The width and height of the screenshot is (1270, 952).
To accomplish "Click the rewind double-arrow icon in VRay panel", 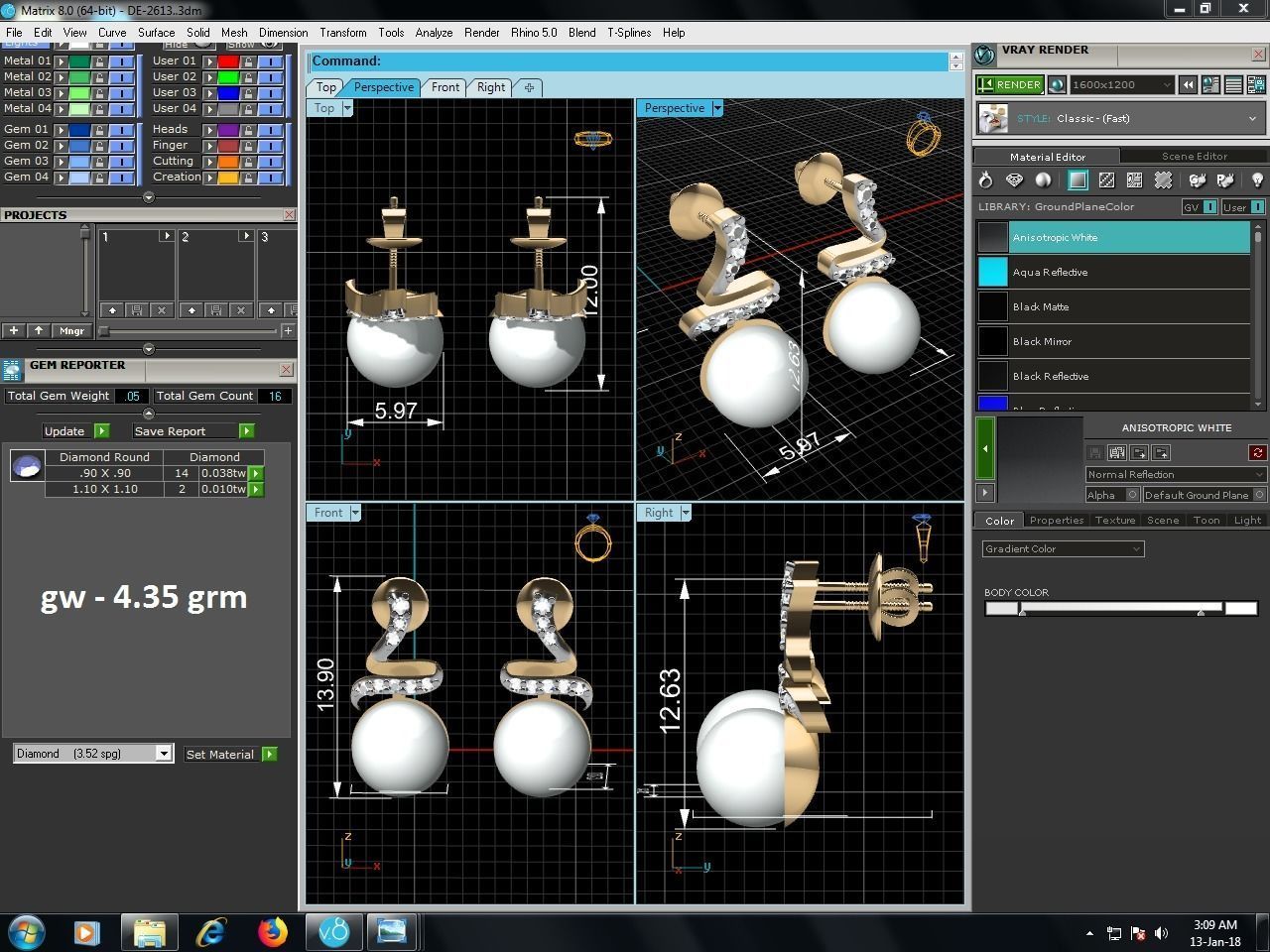I will tap(1188, 85).
